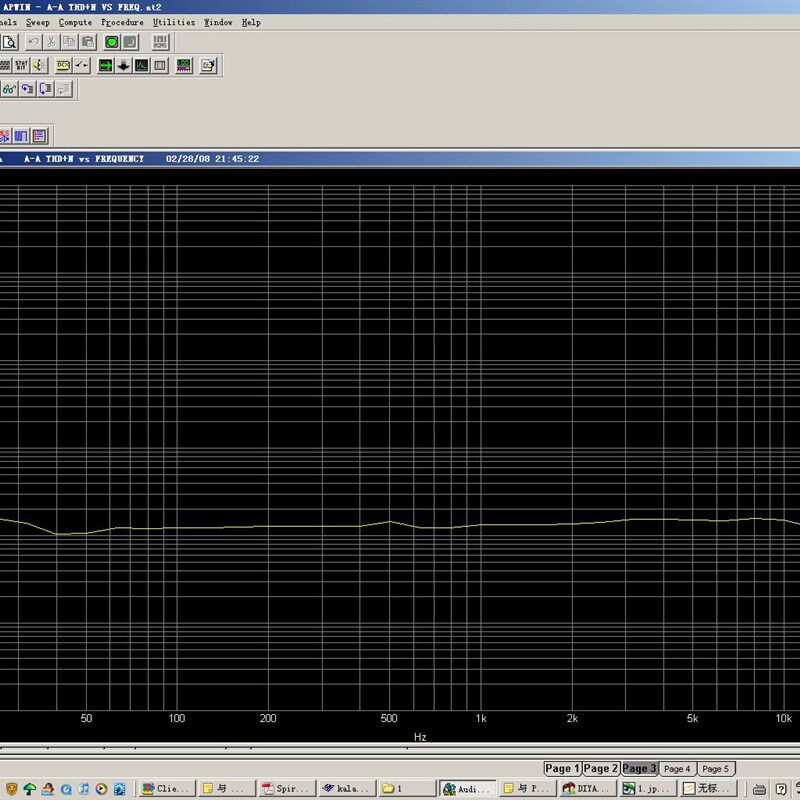The width and height of the screenshot is (800, 800).
Task: Click the scissors cut icon
Action: click(51, 42)
